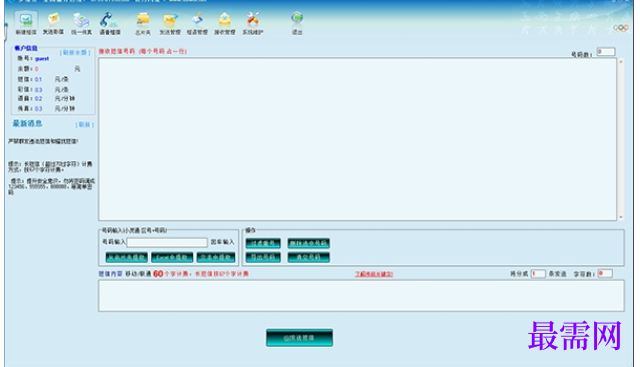Open the red underlined regulations link
Screen dimensions: 640x367
pos(374,274)
